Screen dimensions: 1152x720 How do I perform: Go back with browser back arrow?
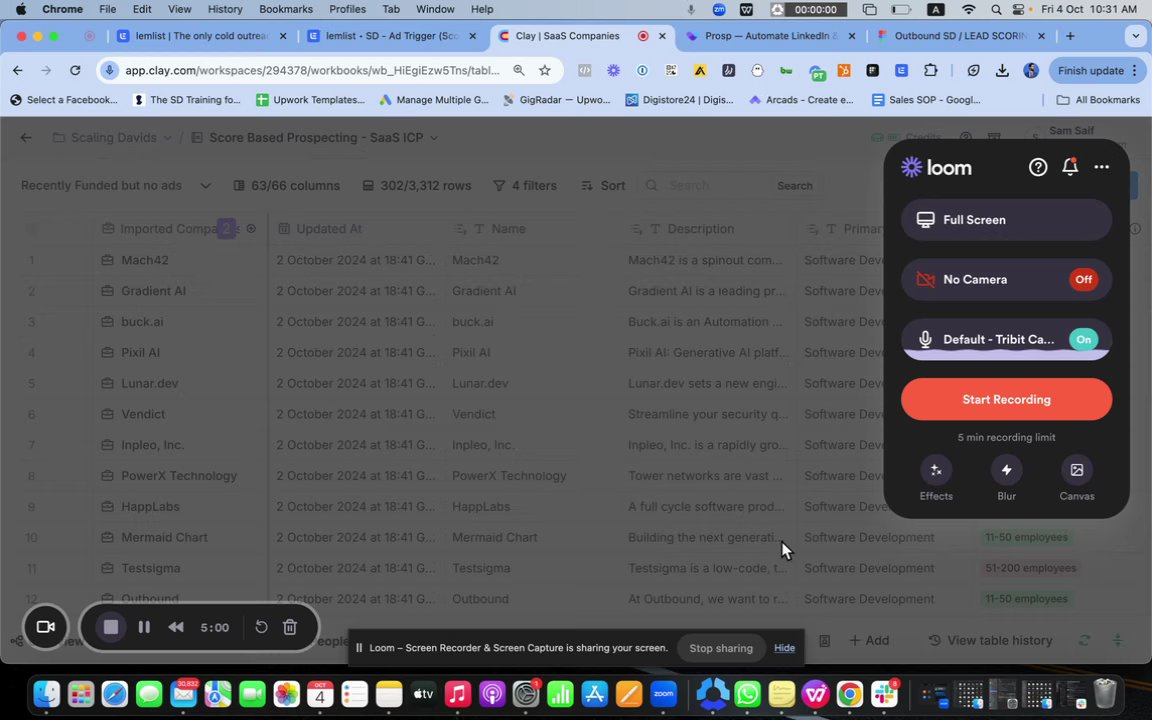(x=18, y=71)
